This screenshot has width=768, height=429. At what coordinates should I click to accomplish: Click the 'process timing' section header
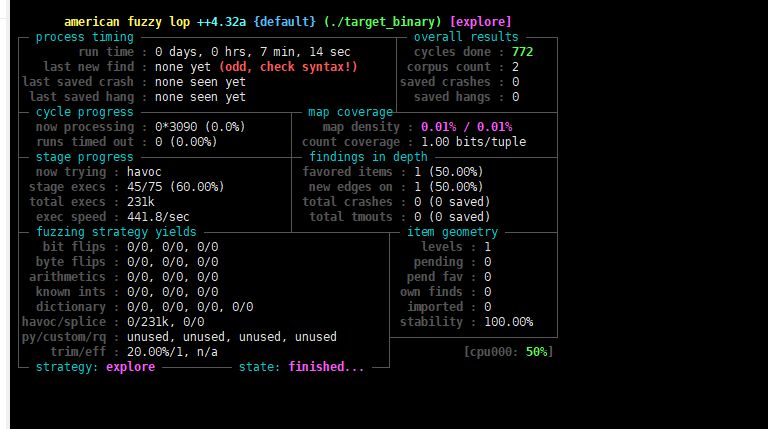(x=85, y=37)
